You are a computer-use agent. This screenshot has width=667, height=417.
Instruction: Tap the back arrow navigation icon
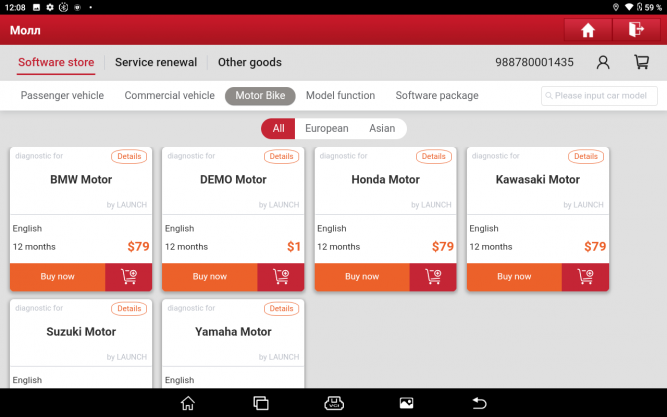pos(479,403)
